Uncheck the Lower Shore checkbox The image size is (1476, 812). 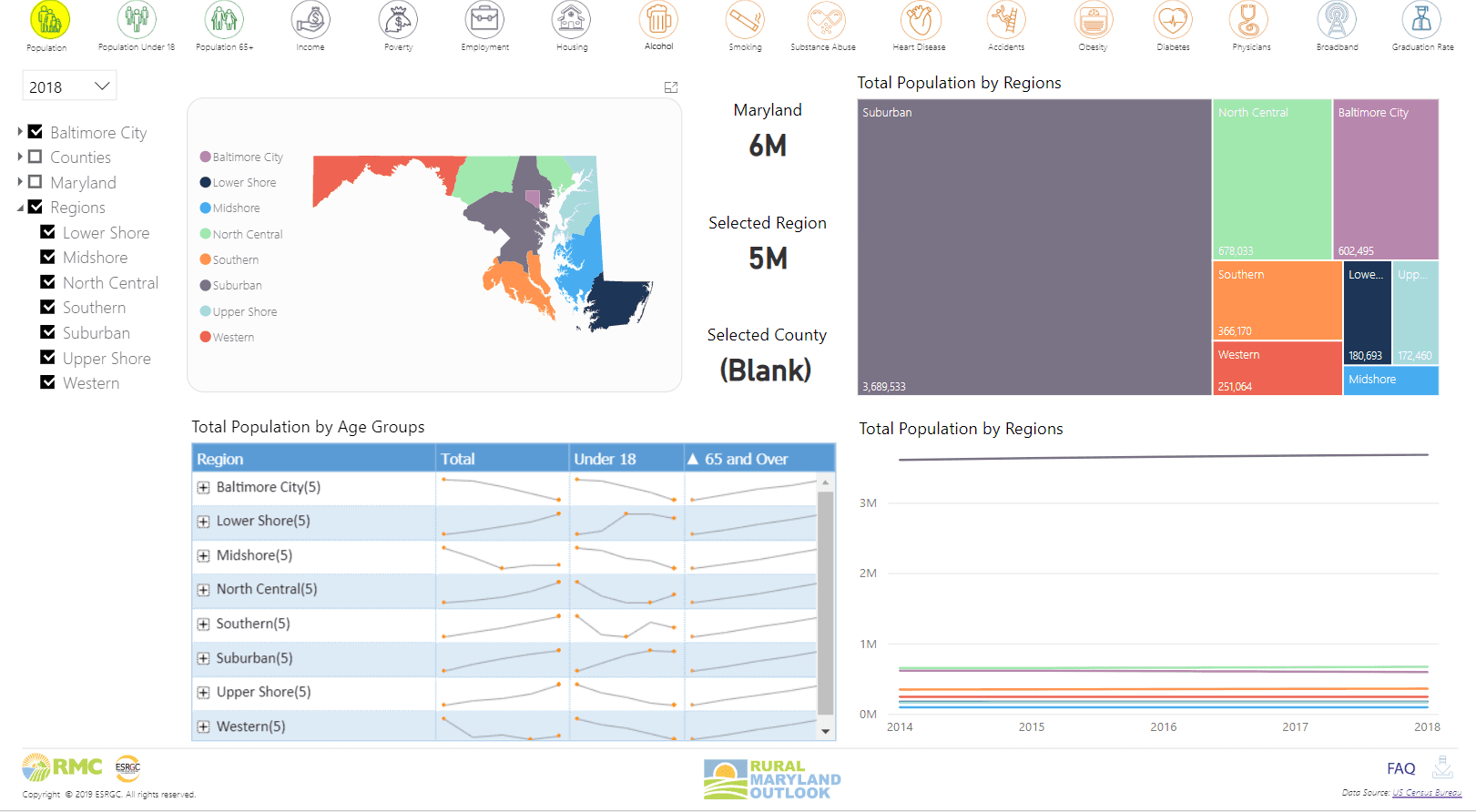pos(47,232)
